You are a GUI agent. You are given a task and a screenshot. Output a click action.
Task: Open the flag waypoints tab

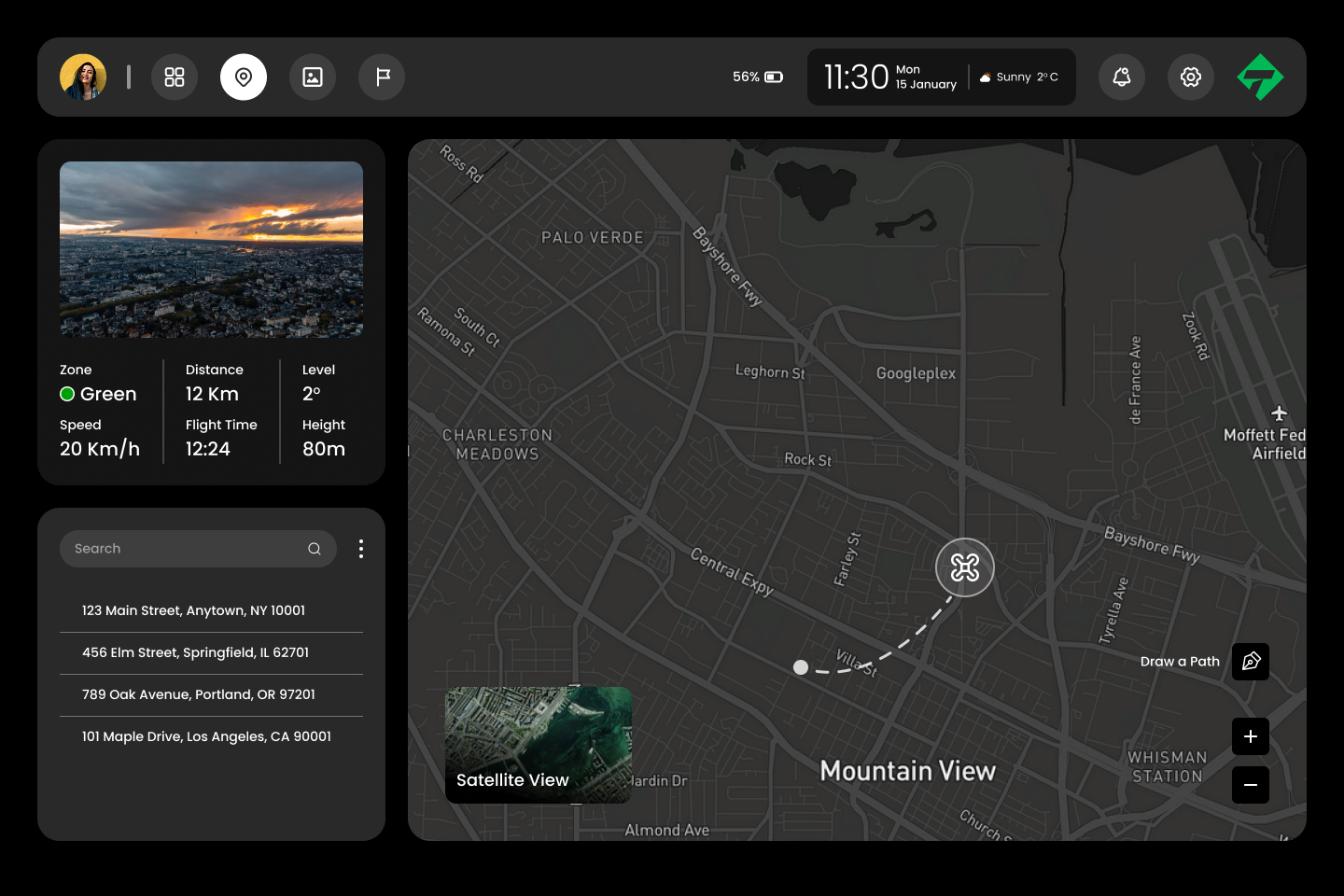click(382, 77)
